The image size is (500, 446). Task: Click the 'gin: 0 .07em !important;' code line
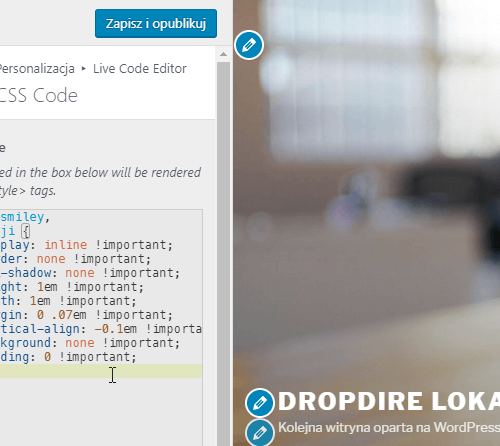point(86,315)
